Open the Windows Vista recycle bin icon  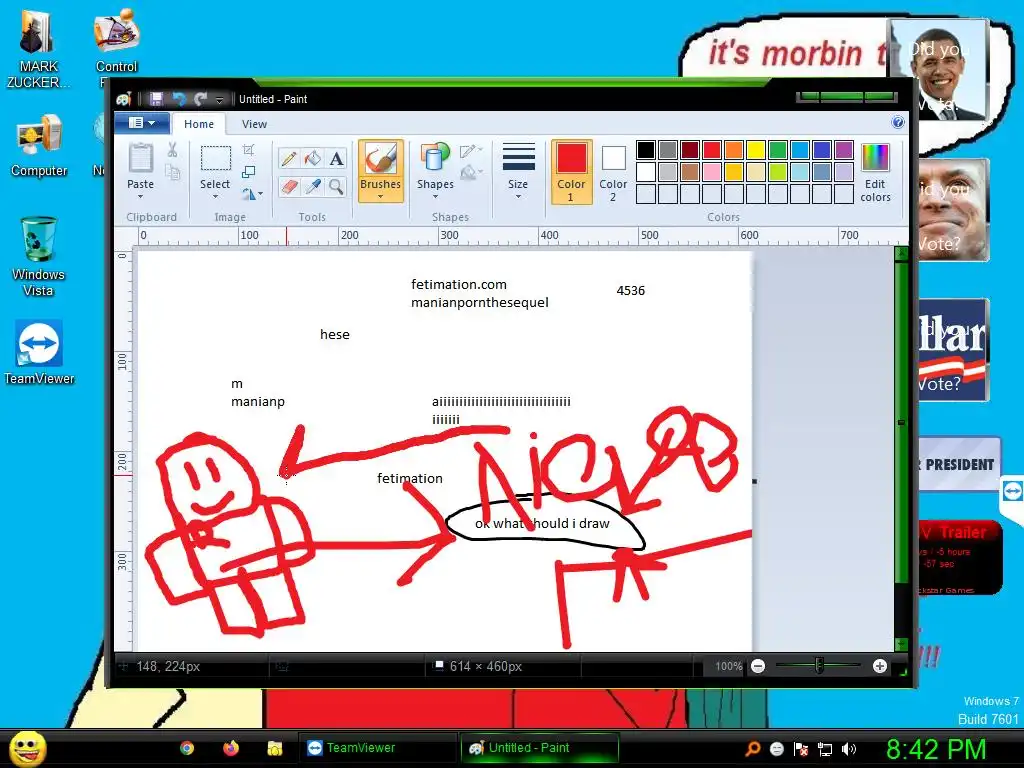pos(38,257)
